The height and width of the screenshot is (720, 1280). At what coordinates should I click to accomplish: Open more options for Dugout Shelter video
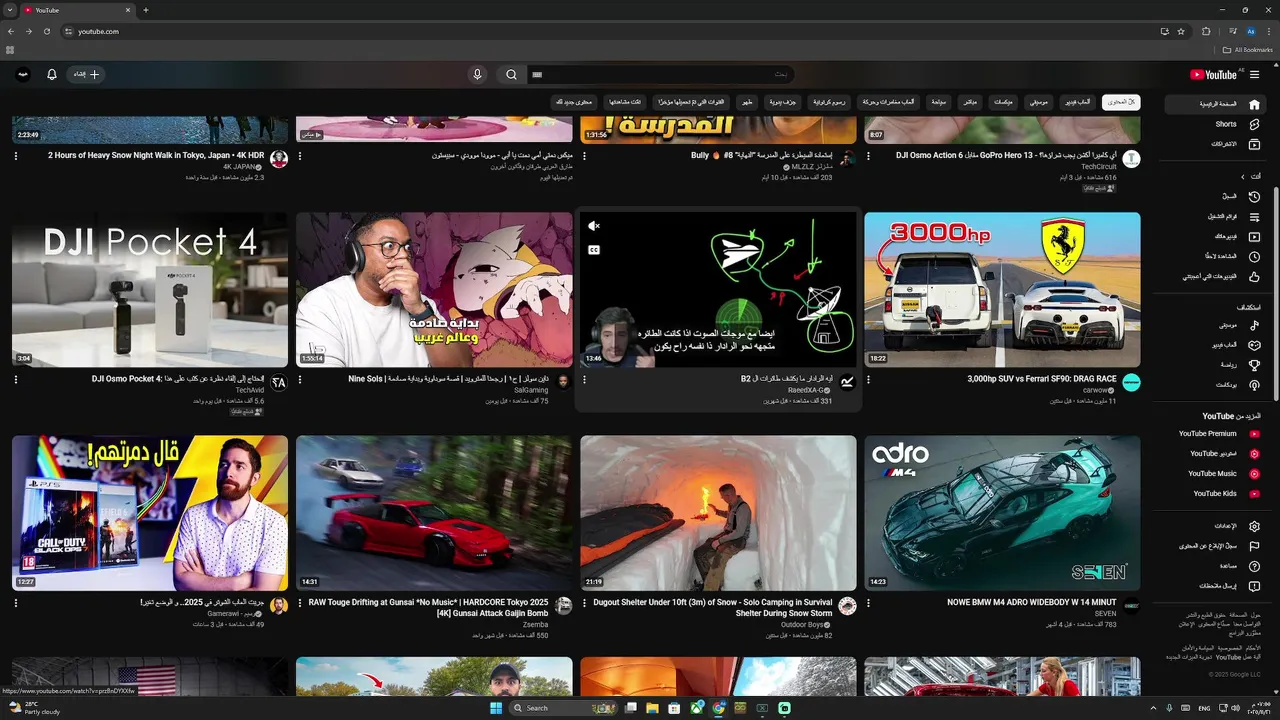584,603
